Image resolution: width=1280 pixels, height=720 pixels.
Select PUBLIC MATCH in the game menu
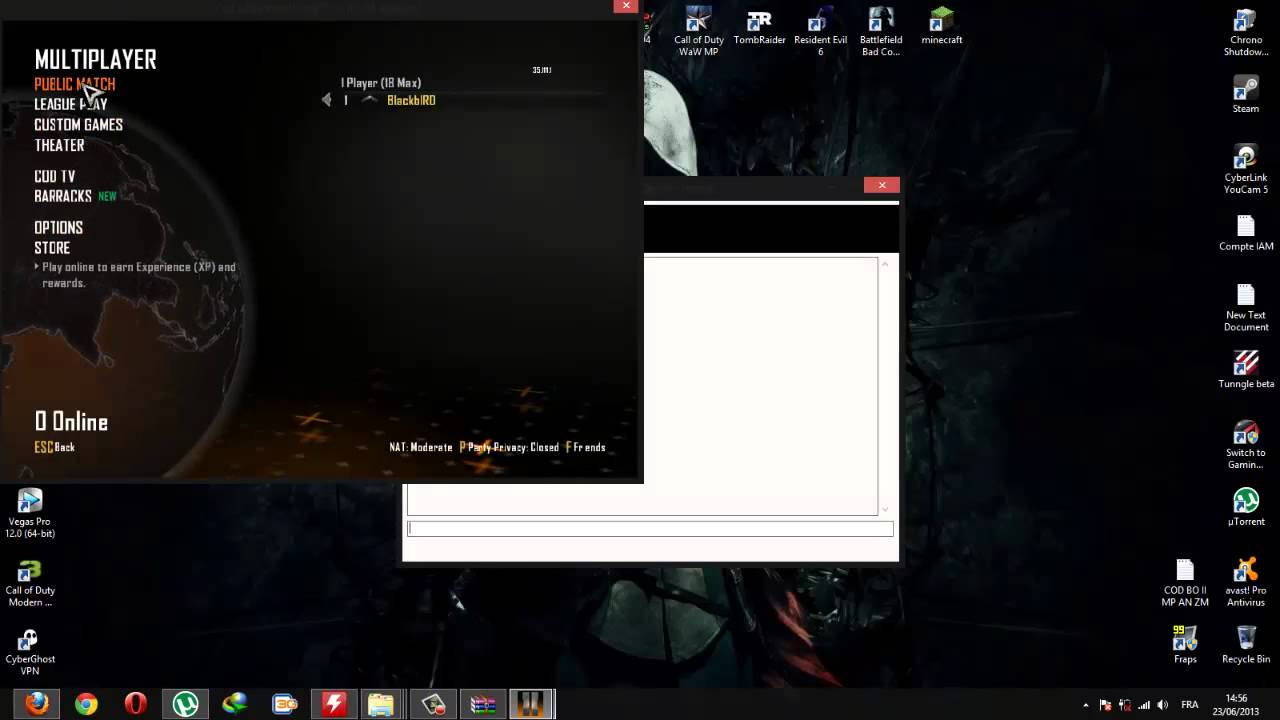coord(75,84)
